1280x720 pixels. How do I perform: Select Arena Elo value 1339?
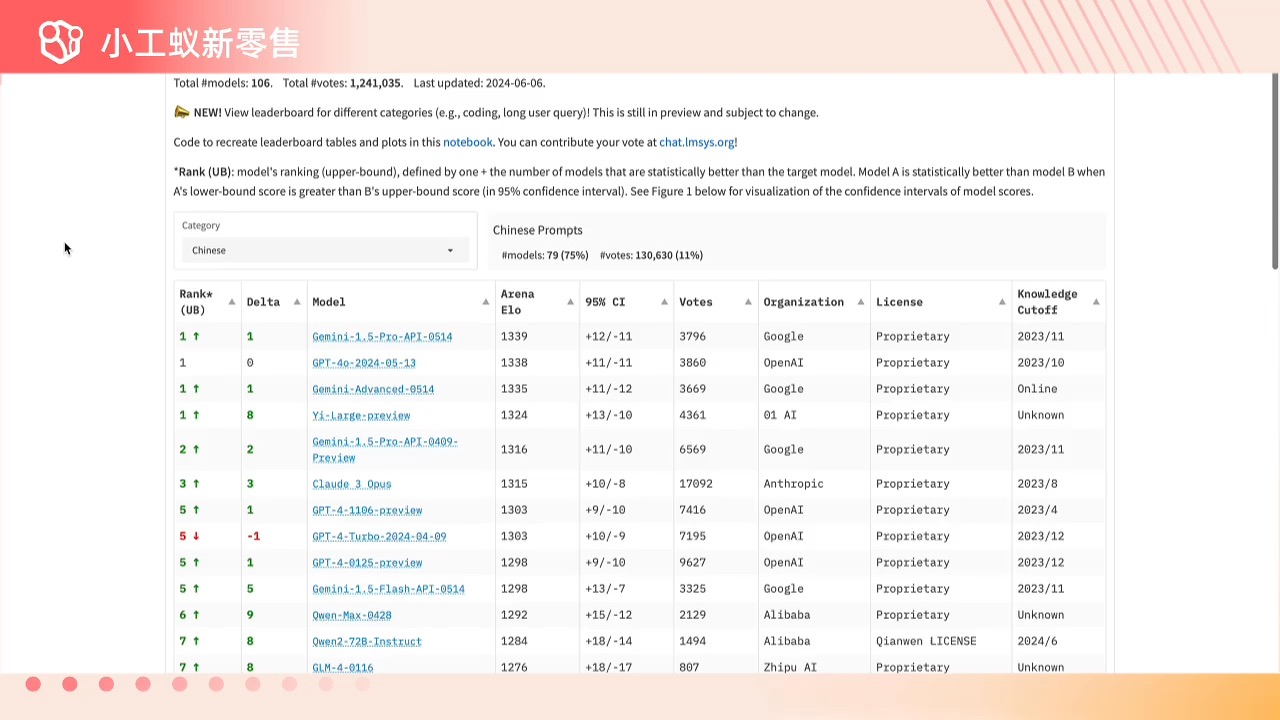[514, 337]
